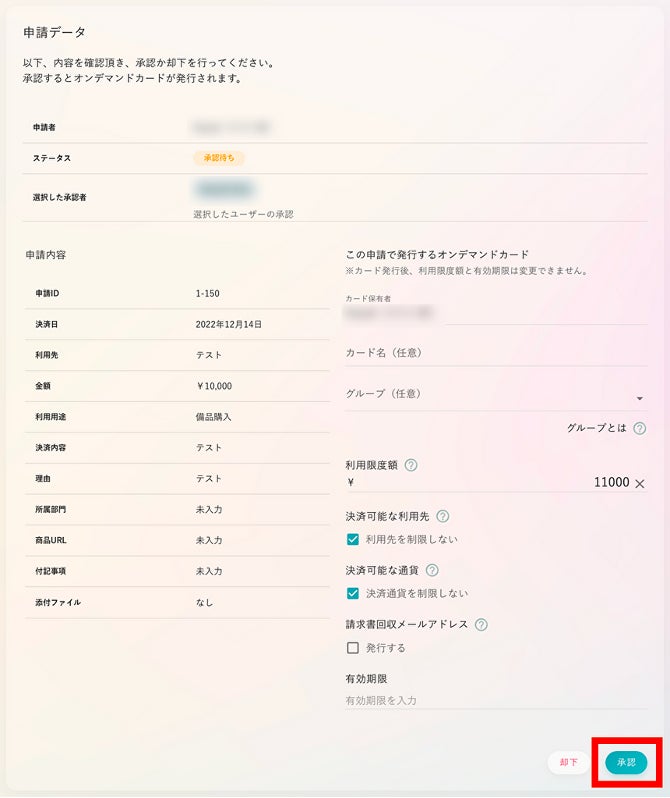Approve the request with 承認 button
The width and height of the screenshot is (670, 798).
(626, 762)
